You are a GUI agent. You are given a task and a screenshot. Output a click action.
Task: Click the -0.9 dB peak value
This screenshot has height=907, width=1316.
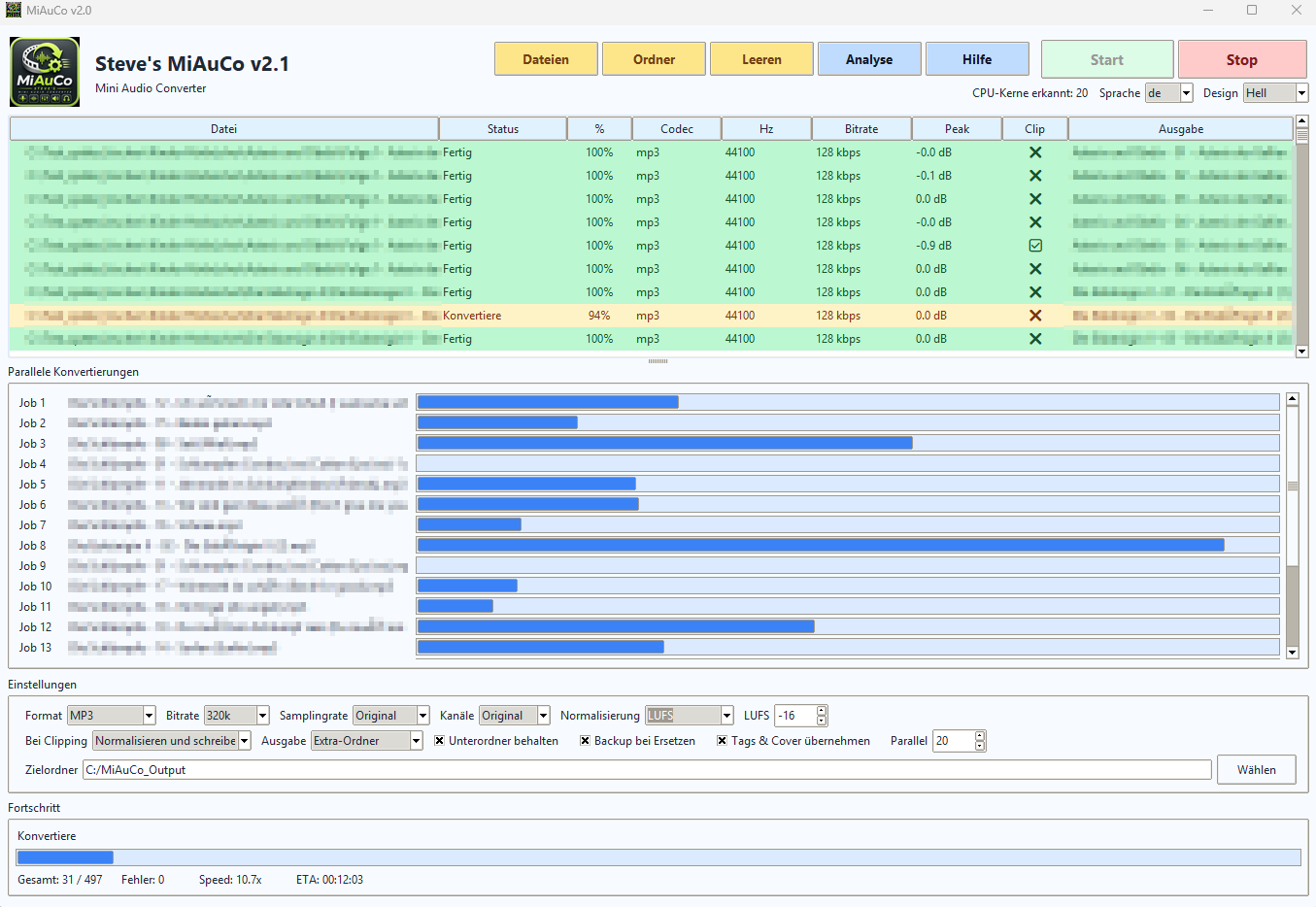(933, 246)
